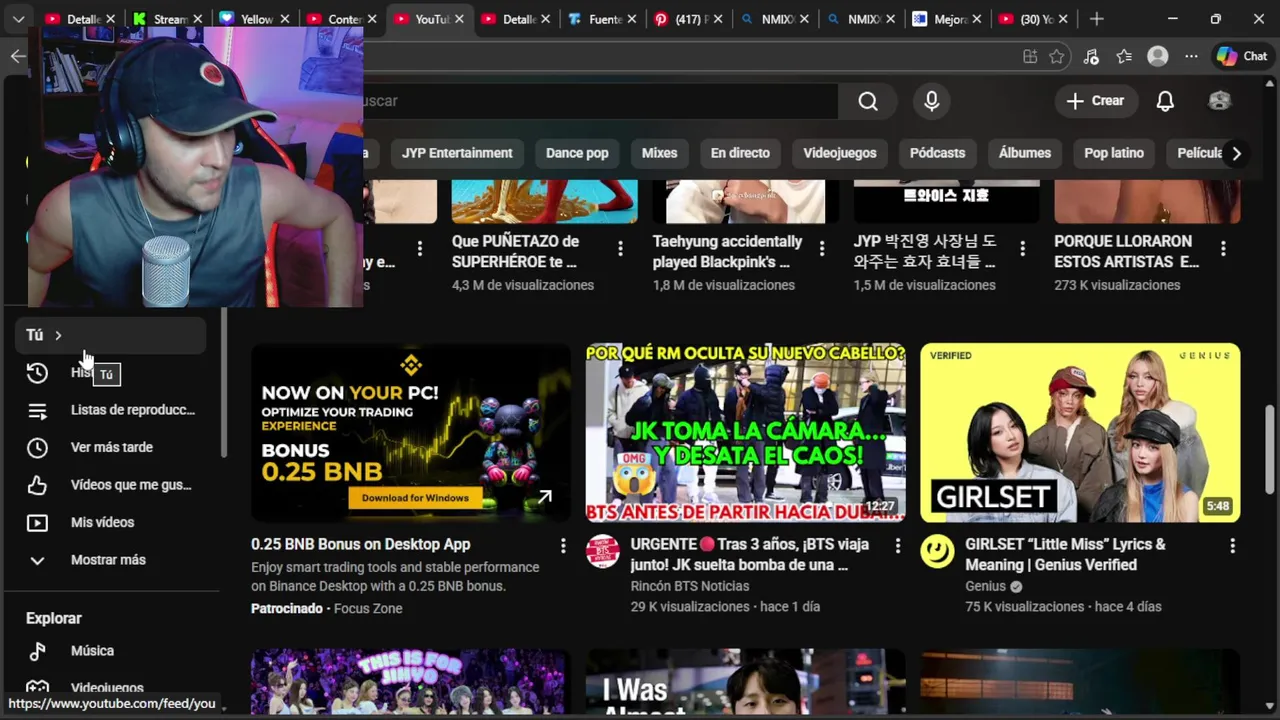
Task: Show more chips with the right arrow
Action: click(x=1236, y=153)
